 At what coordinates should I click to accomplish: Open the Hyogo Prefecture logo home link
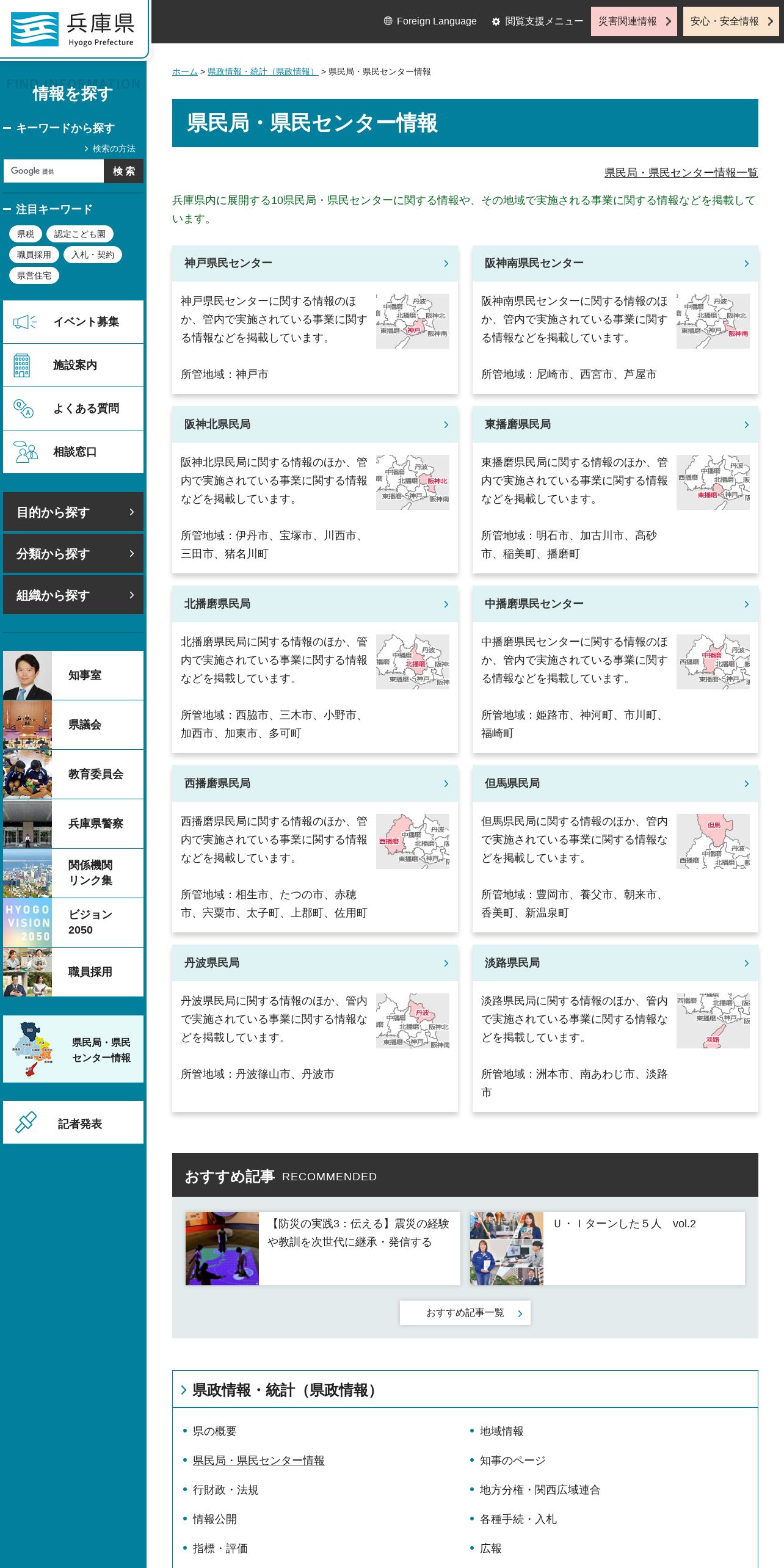coord(73,29)
